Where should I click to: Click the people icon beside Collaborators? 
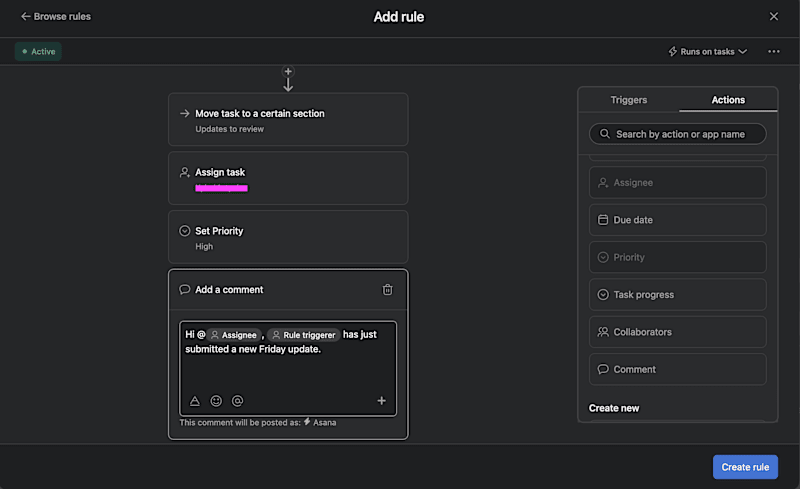coord(603,332)
